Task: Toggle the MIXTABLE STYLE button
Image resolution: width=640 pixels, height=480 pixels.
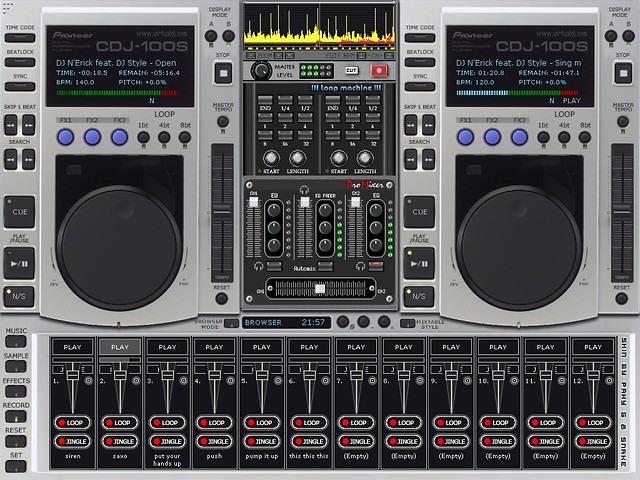Action: [x=407, y=324]
